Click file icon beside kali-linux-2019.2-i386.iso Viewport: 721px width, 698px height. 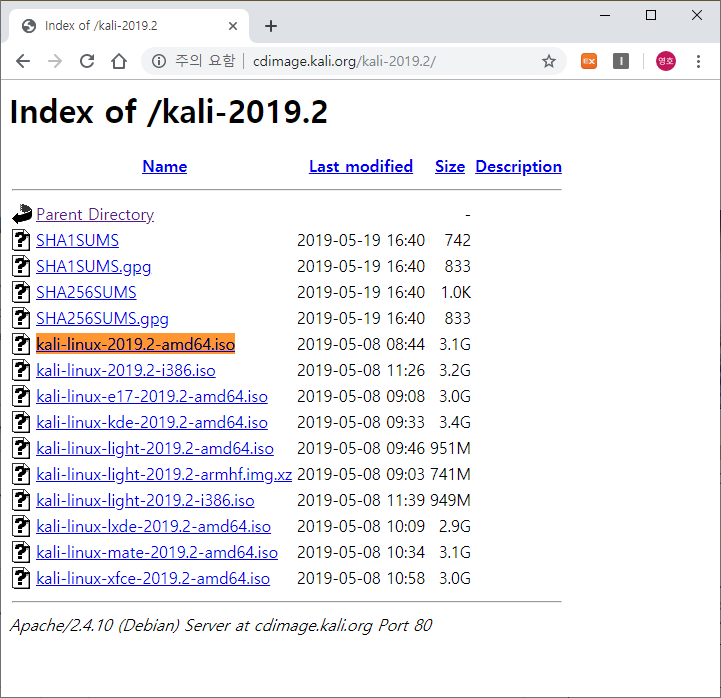[x=21, y=370]
